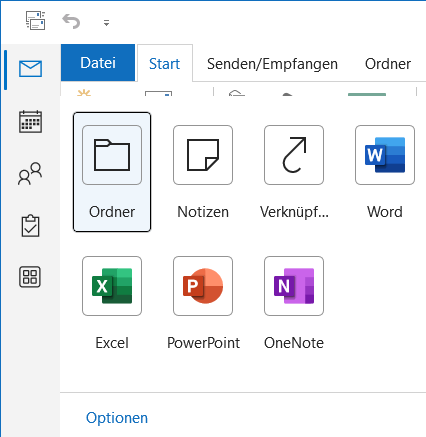Switch to Senden/Empfangen tab

tap(272, 64)
